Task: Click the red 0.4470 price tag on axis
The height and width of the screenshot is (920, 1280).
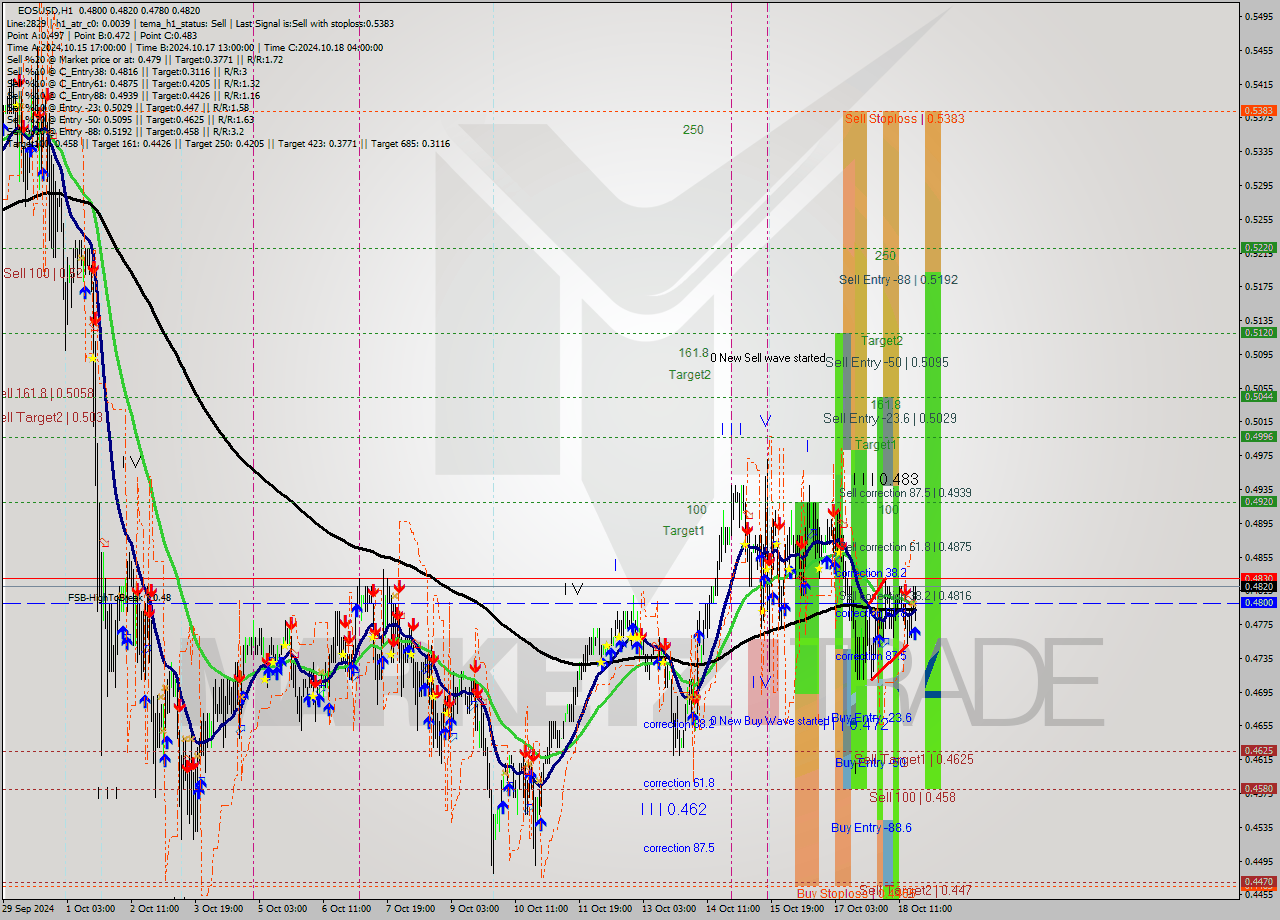Action: click(1258, 882)
